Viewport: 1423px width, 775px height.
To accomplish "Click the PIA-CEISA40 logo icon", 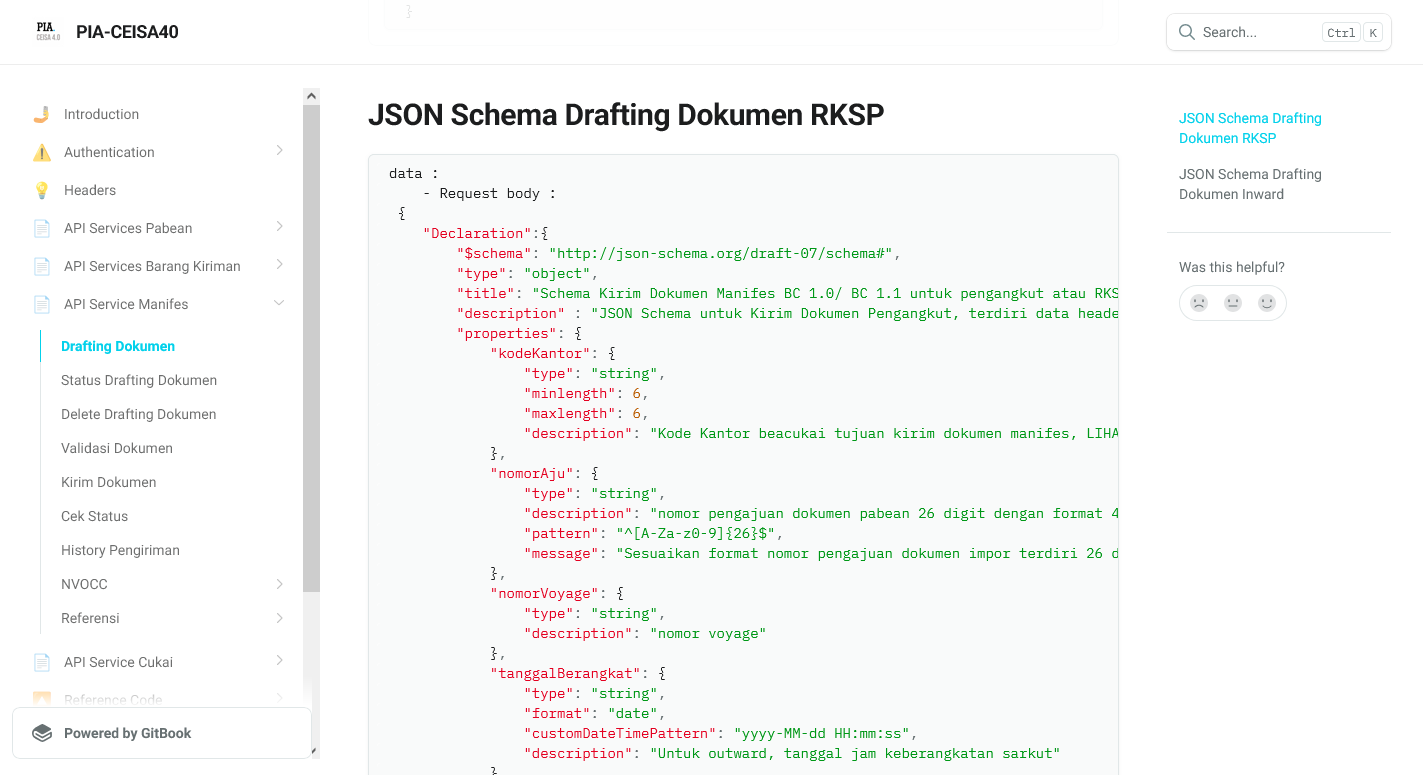I will click(48, 32).
